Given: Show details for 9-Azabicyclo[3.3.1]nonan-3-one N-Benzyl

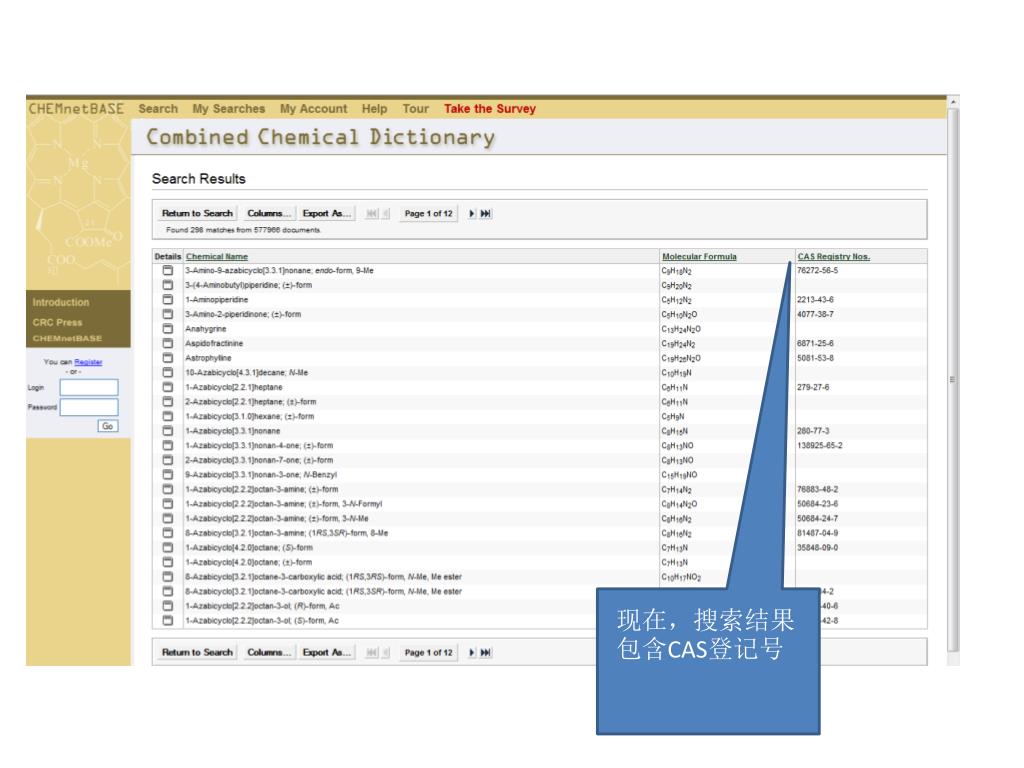Looking at the screenshot, I should click(x=168, y=474).
